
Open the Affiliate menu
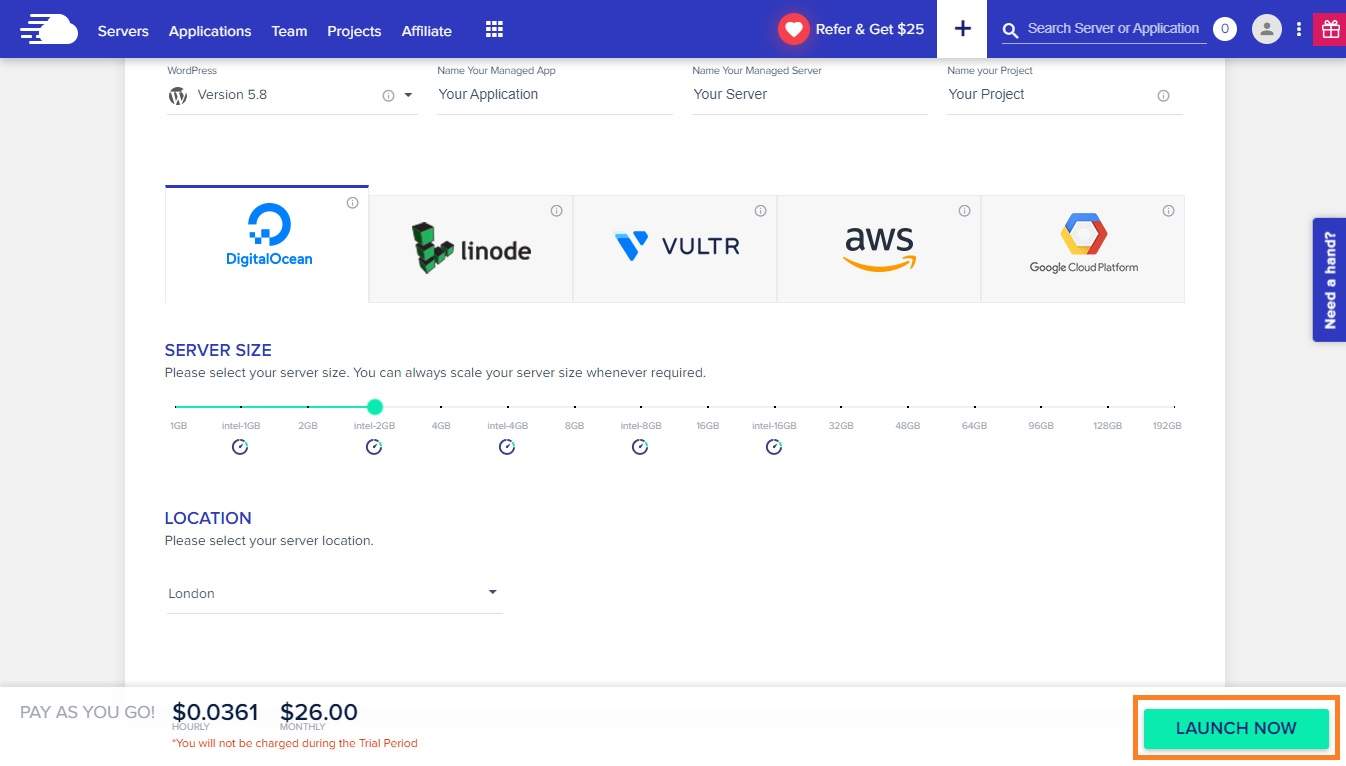427,31
